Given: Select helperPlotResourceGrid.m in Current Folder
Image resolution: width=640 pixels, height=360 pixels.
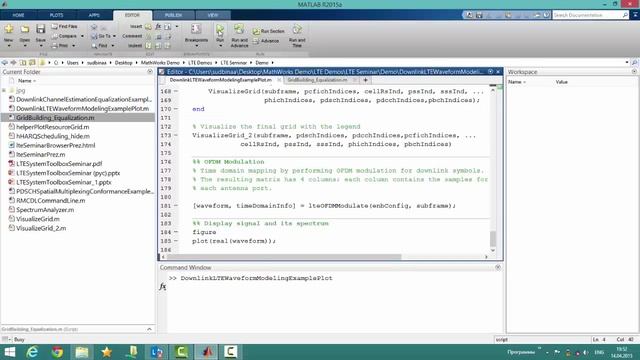Looking at the screenshot, I should tap(53, 127).
